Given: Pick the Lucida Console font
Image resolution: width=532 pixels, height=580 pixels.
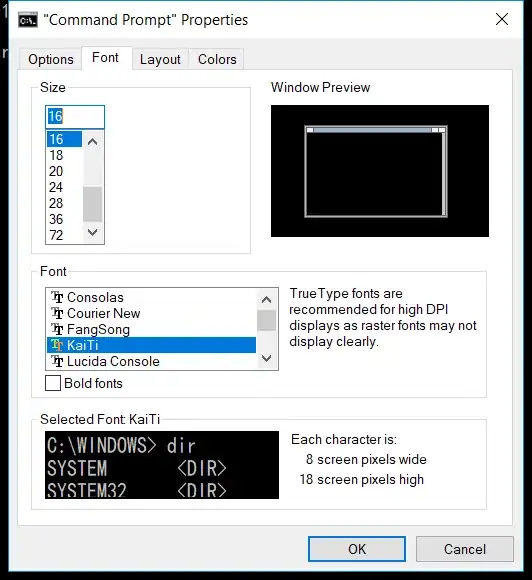Looking at the screenshot, I should pos(151,361).
